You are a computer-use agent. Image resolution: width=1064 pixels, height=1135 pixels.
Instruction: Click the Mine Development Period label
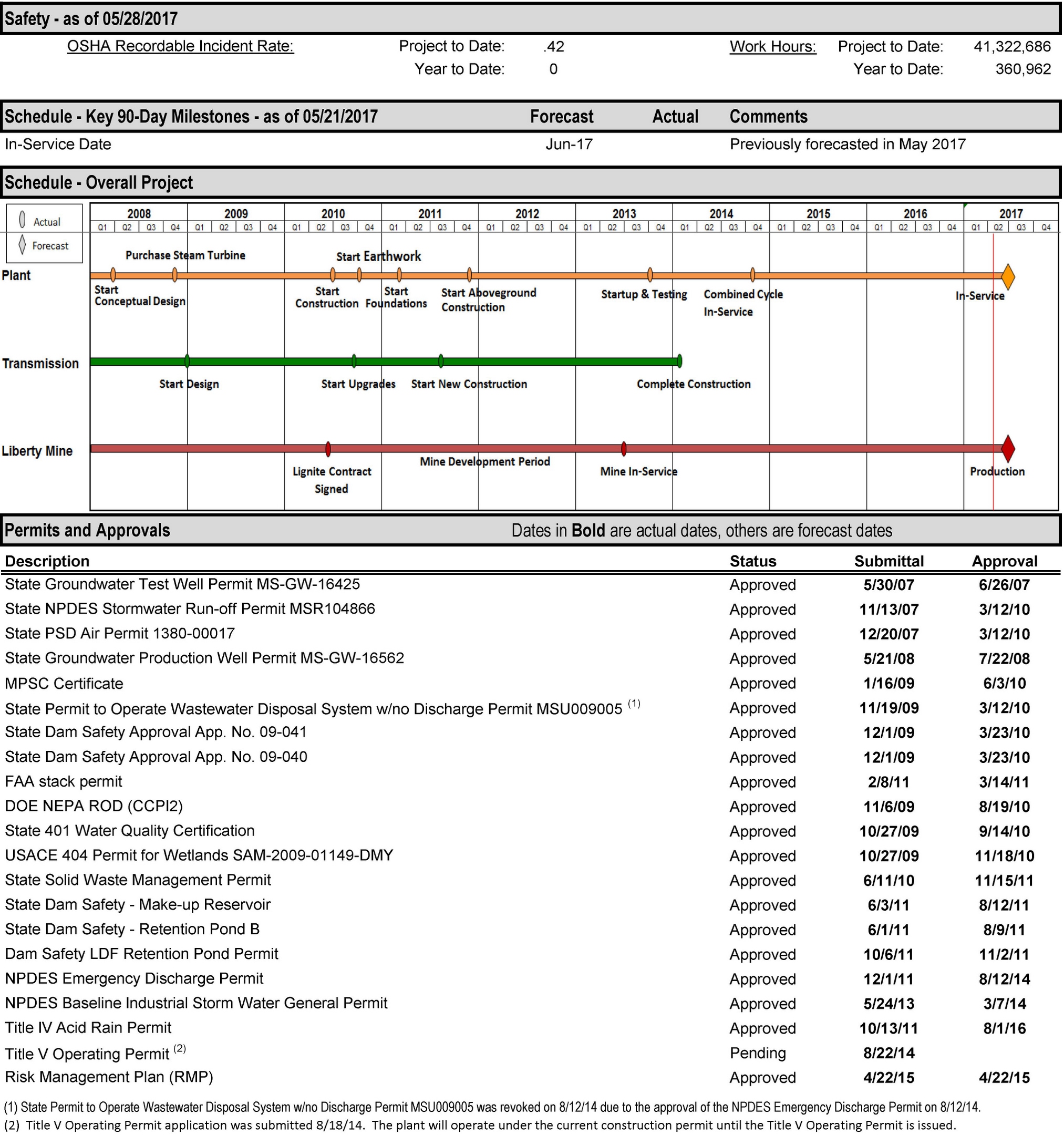[x=484, y=461]
